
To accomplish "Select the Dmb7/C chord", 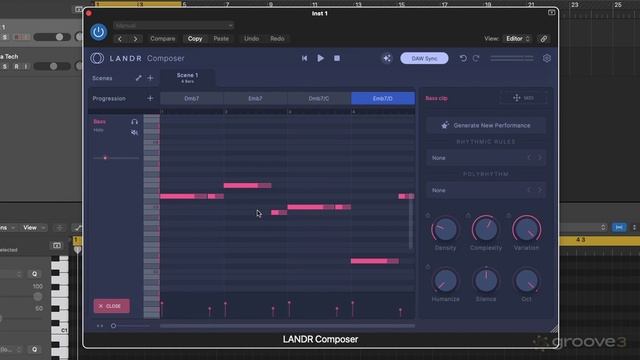I will pyautogui.click(x=319, y=98).
